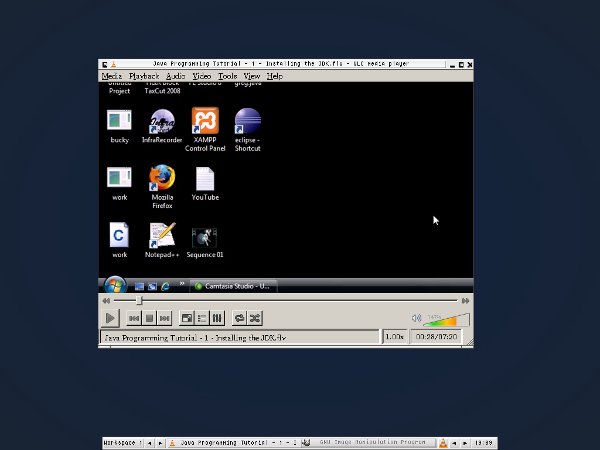Click Internet Explorer quick launch icon in video
This screenshot has height=450, width=600.
click(165, 286)
